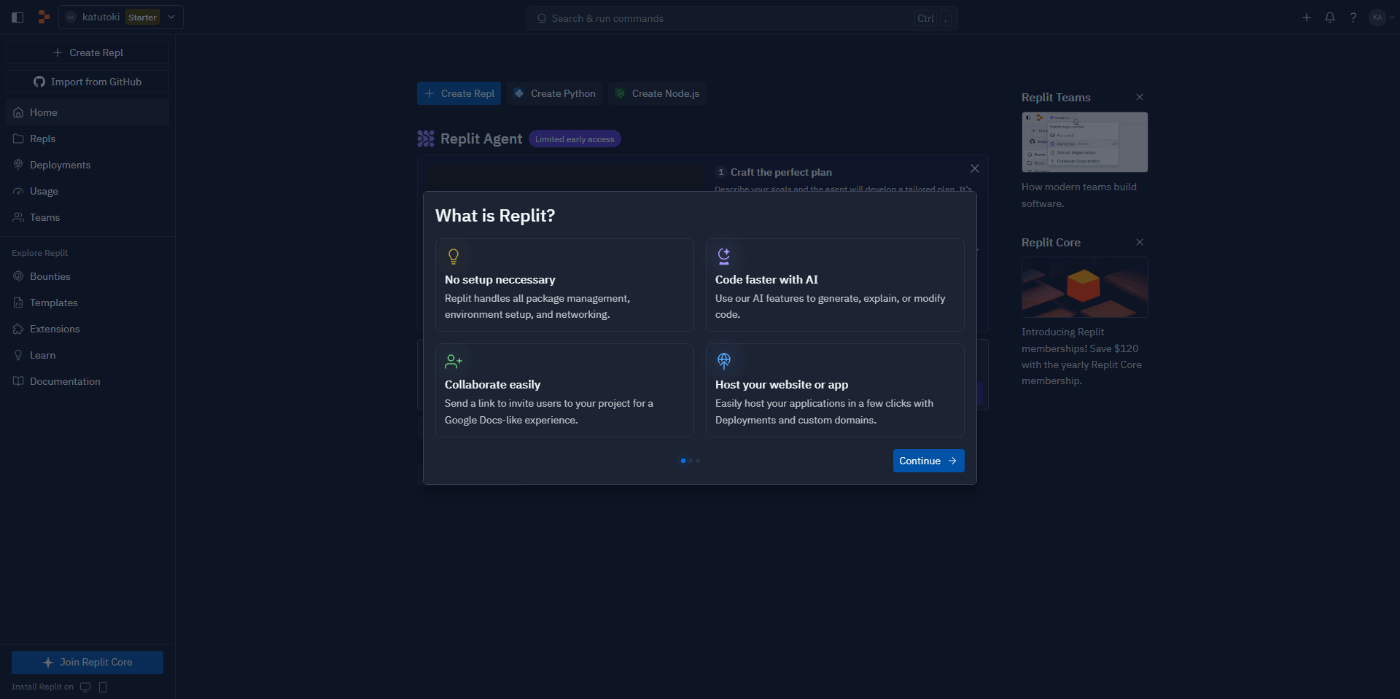
Task: Open Extensions in the sidebar
Action: tap(88, 329)
